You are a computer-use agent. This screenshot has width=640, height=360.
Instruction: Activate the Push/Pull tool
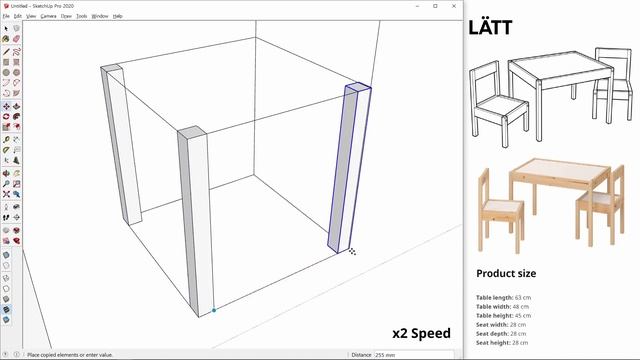click(x=16, y=106)
